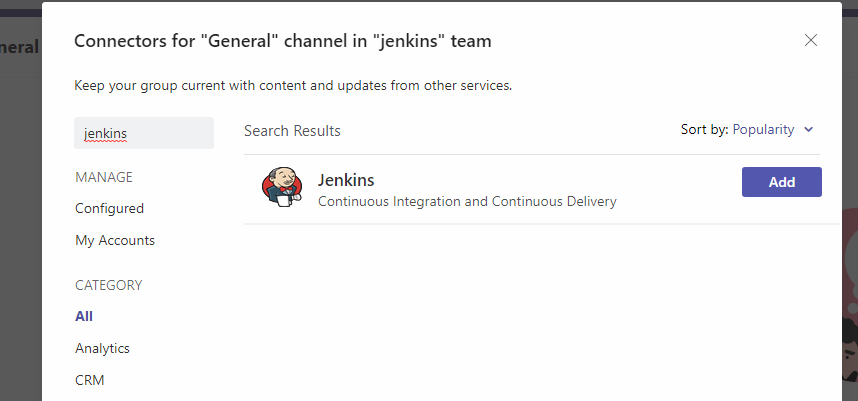The height and width of the screenshot is (401, 858).
Task: Click the MANAGE section label
Action: (x=104, y=177)
